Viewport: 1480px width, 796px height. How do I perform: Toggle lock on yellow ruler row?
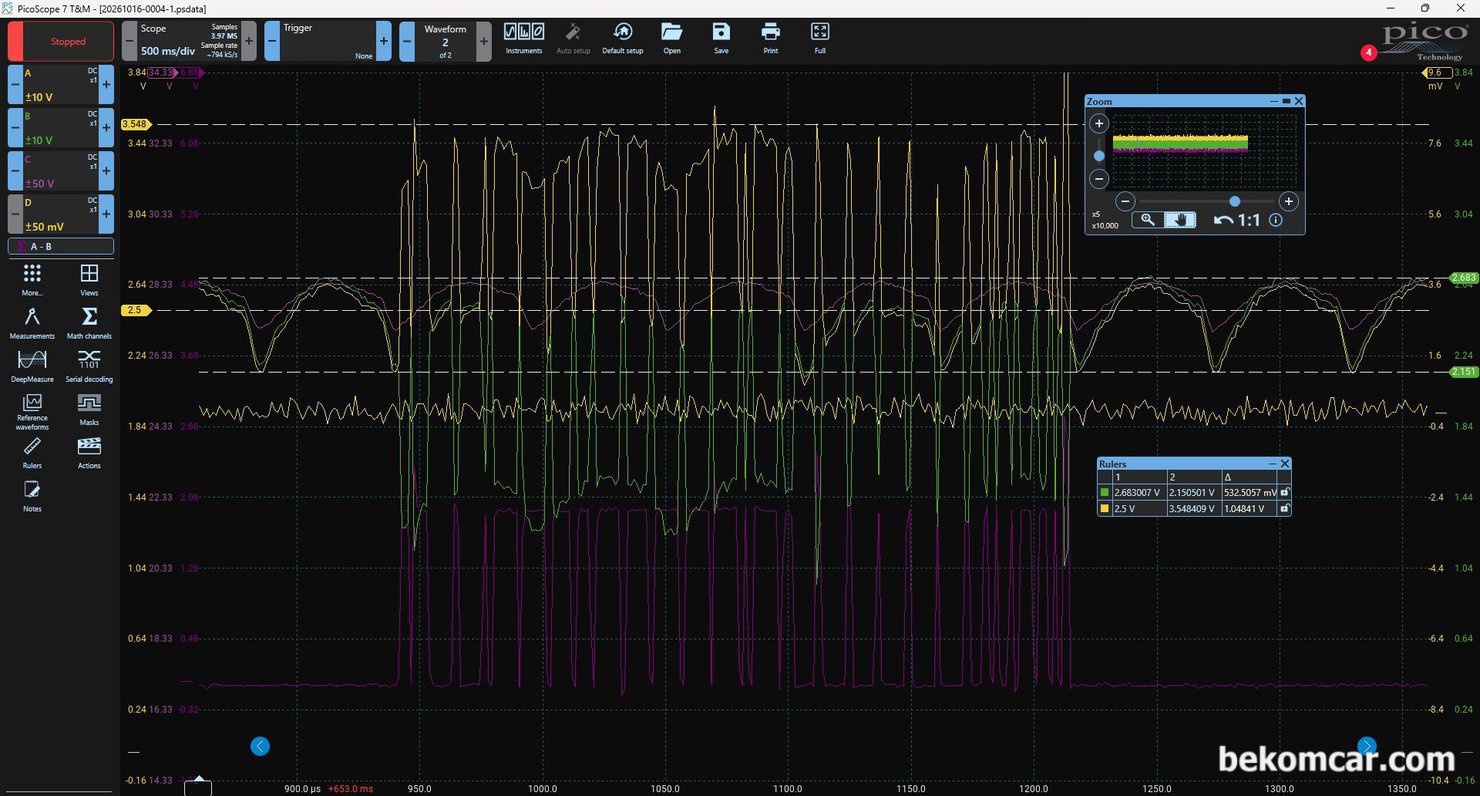(1285, 508)
